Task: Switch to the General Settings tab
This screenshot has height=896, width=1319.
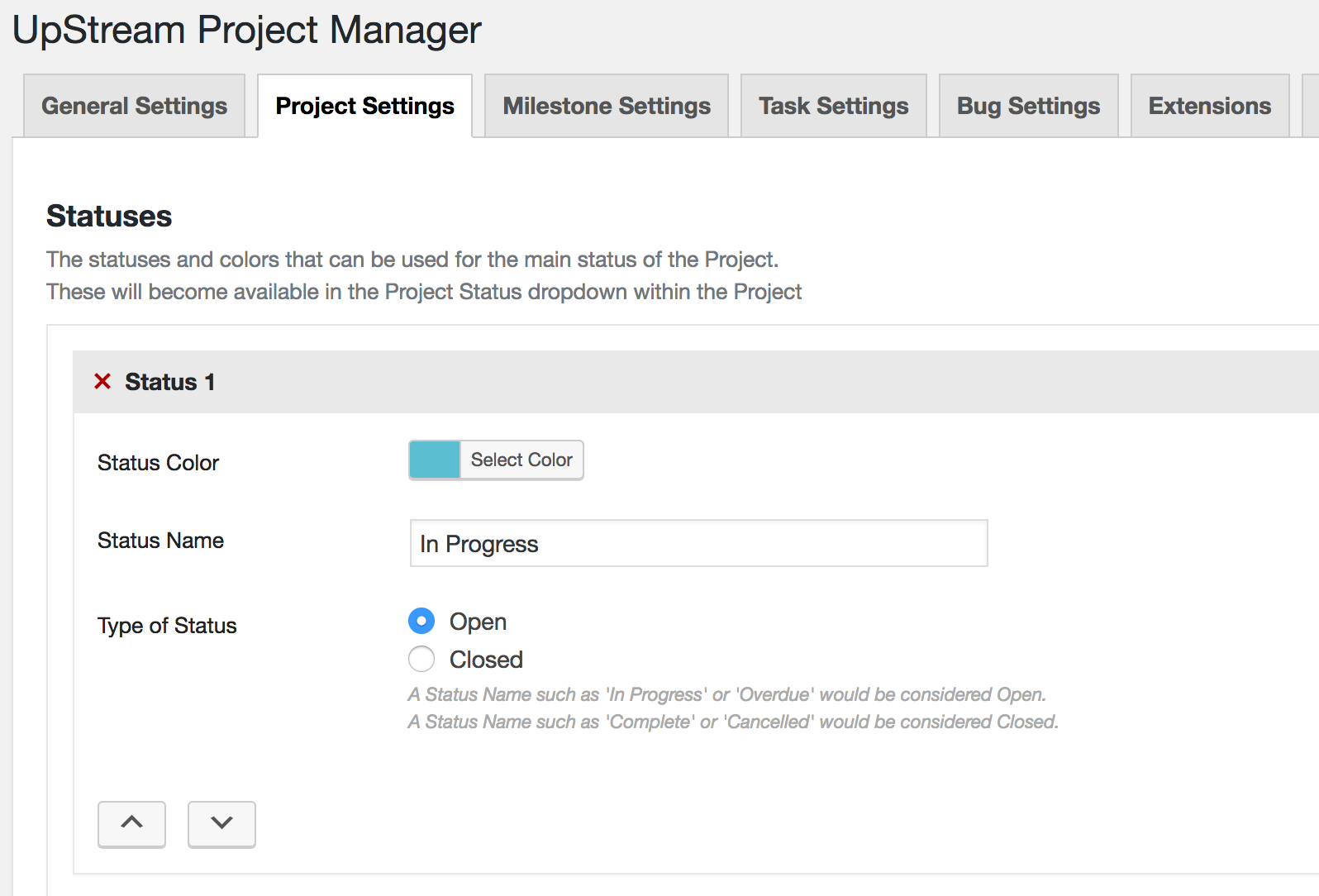Action: click(x=134, y=106)
